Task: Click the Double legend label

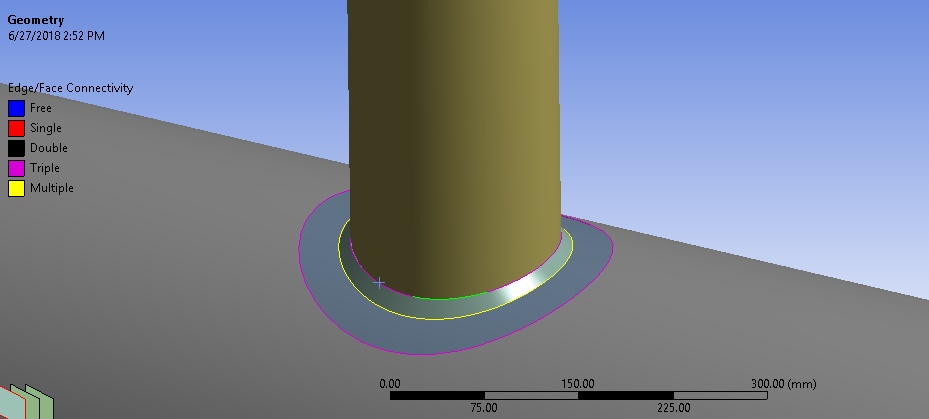Action: click(49, 148)
